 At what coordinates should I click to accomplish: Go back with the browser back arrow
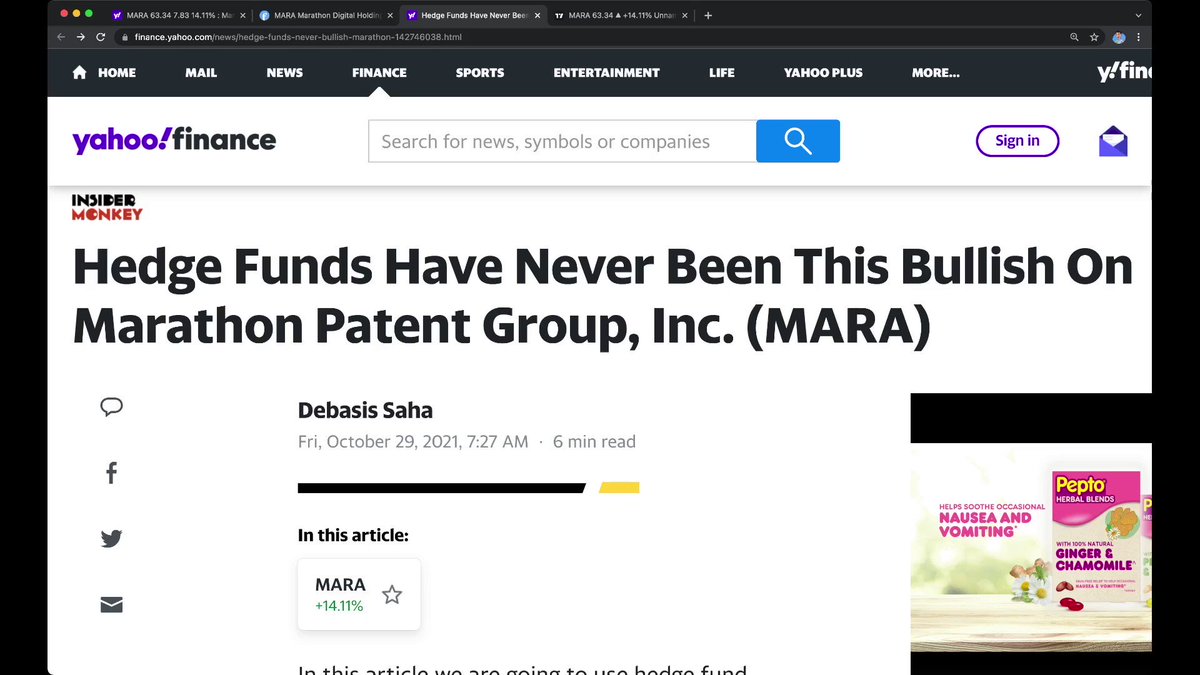[62, 37]
